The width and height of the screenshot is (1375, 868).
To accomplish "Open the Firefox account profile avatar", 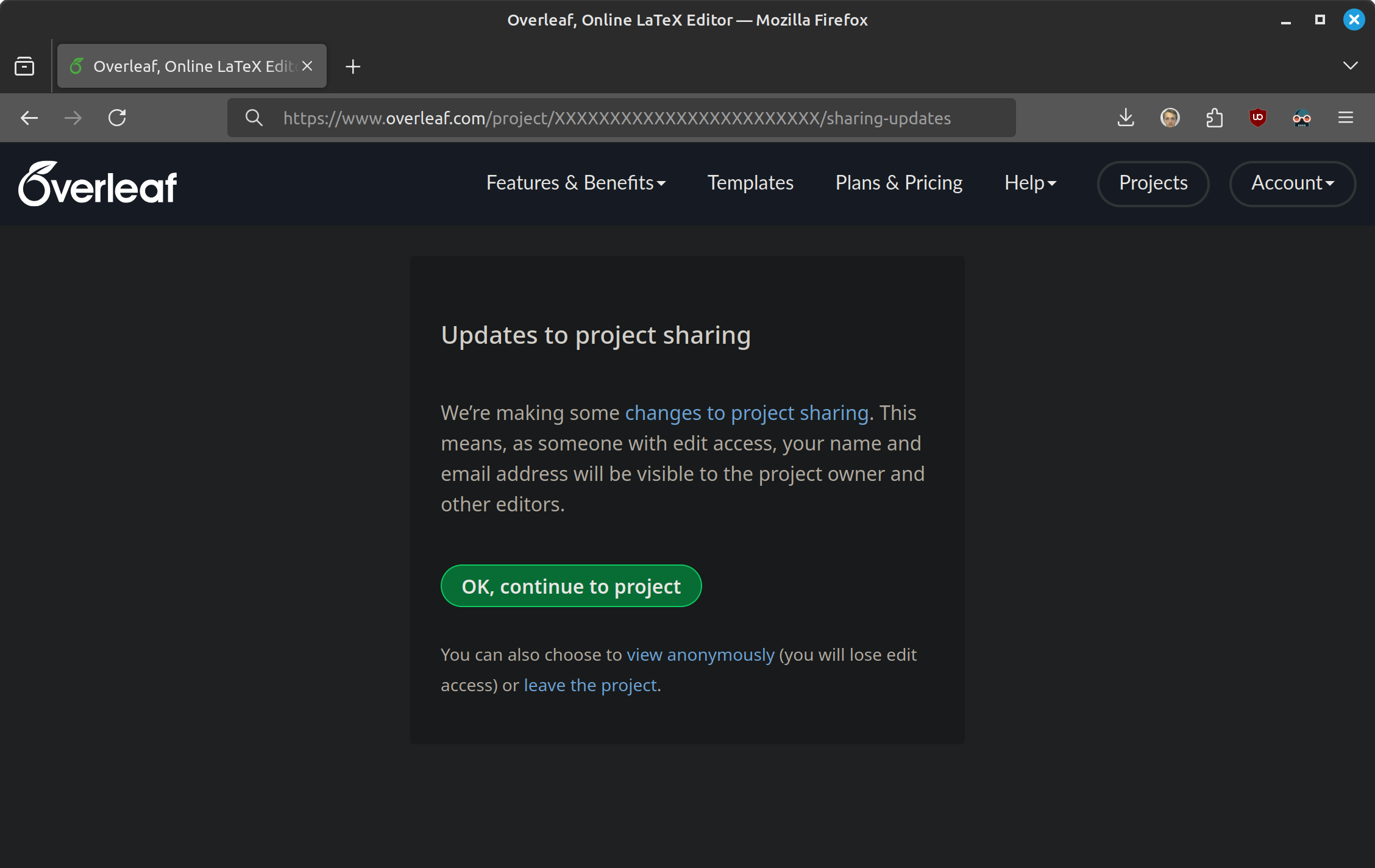I will (x=1170, y=118).
